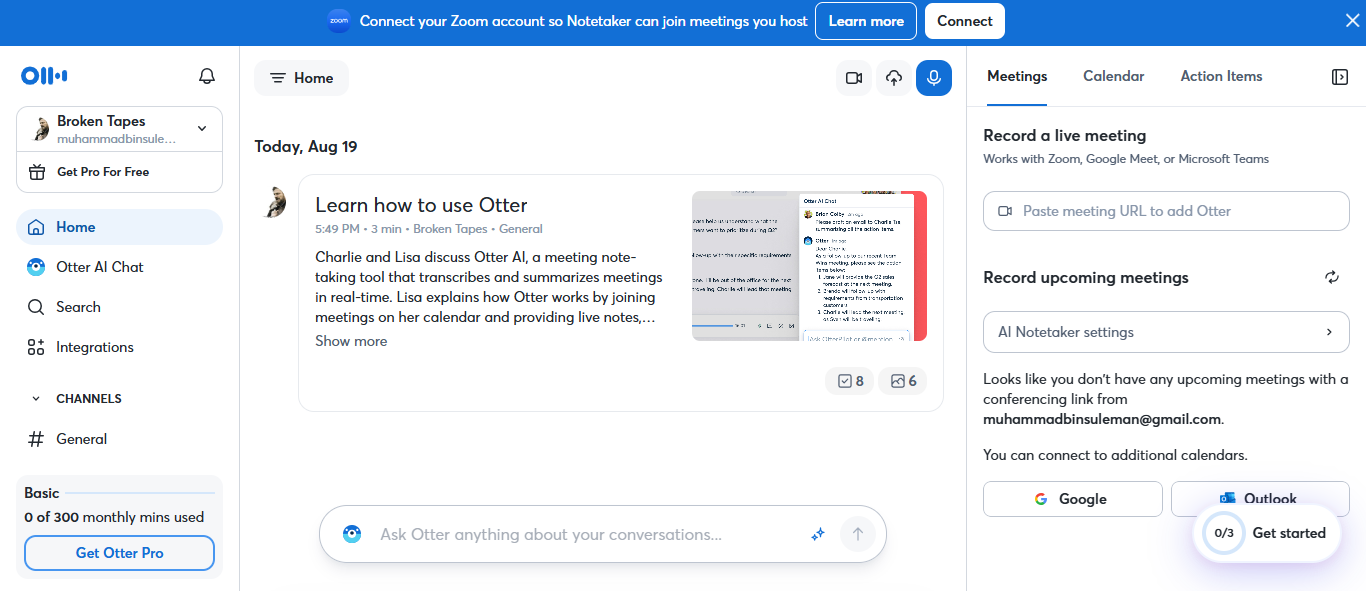Start a video meeting recording
This screenshot has width=1366, height=591.
pos(854,78)
